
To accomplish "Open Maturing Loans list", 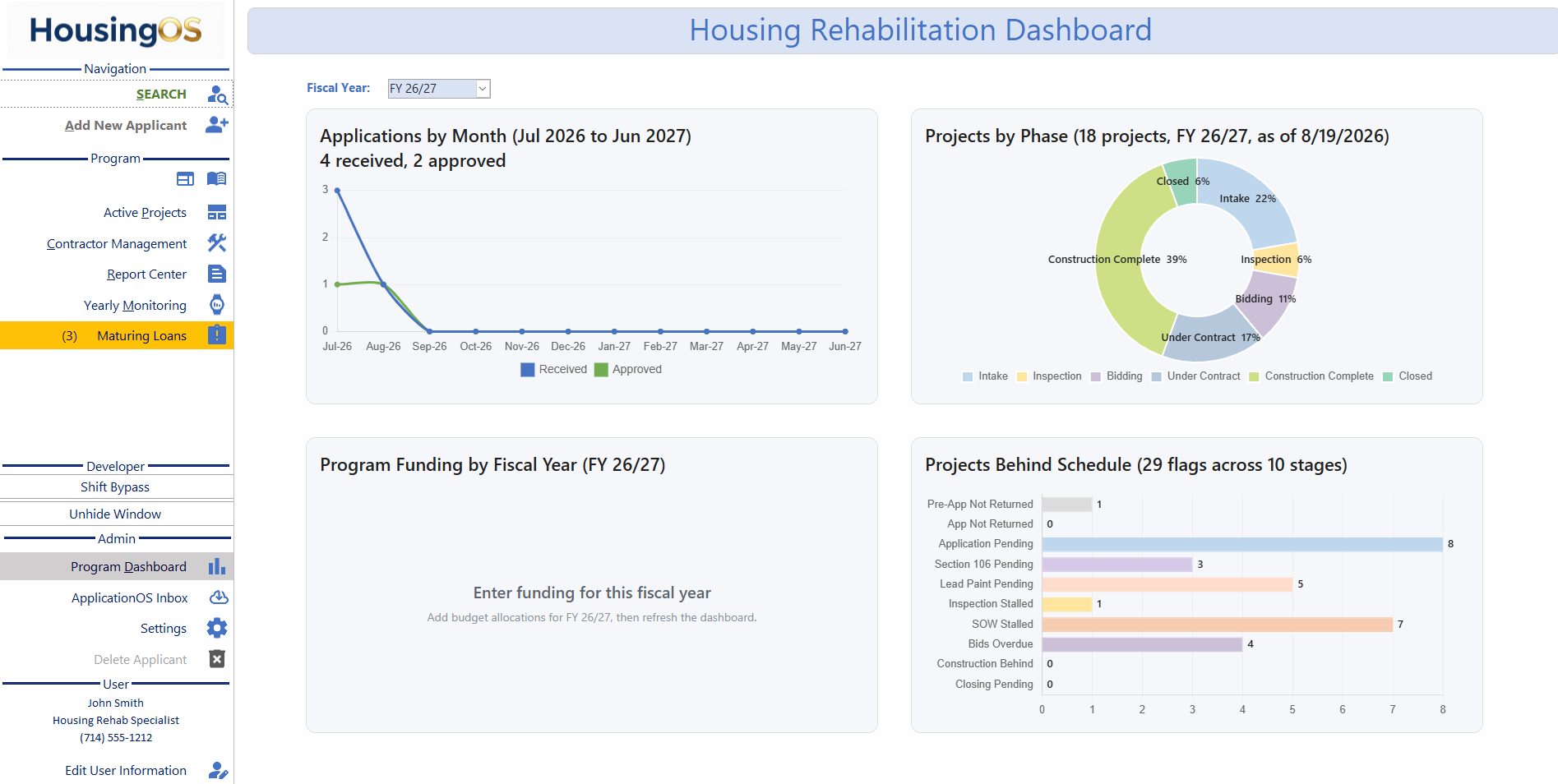I will coord(117,335).
